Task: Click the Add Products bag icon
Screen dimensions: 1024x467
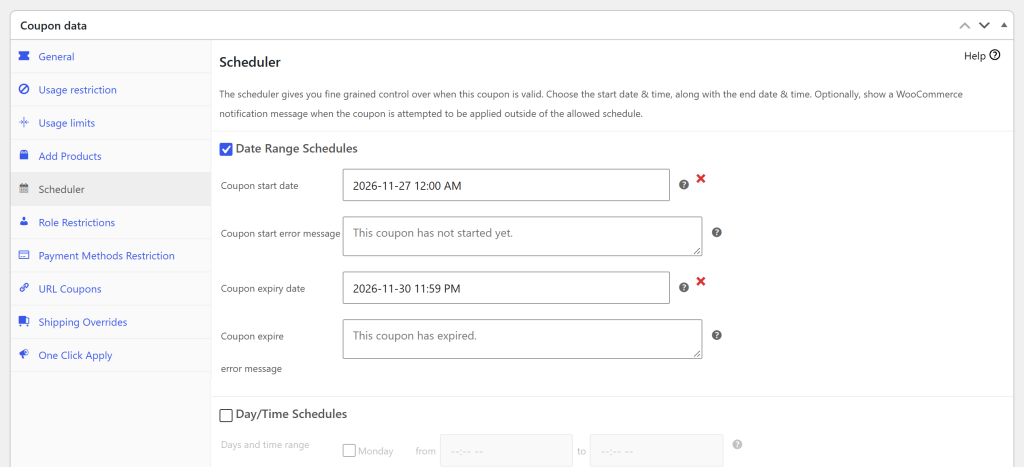Action: tap(24, 155)
